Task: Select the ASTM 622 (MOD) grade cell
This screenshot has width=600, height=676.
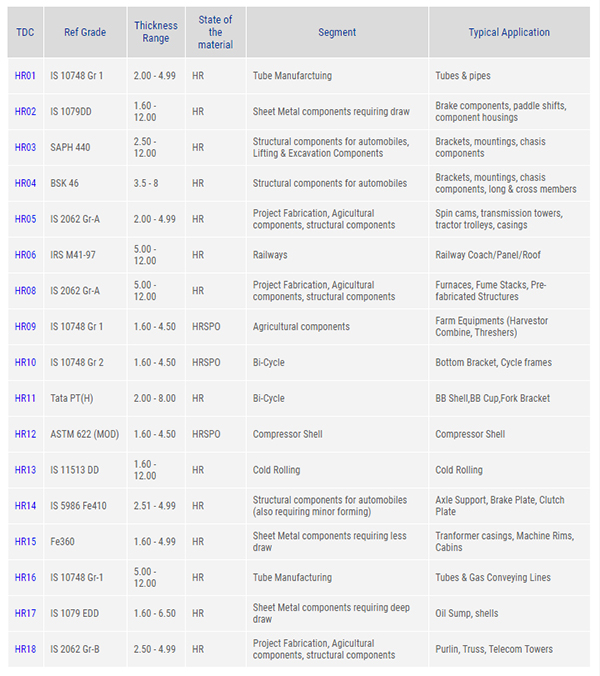Action: pyautogui.click(x=85, y=434)
